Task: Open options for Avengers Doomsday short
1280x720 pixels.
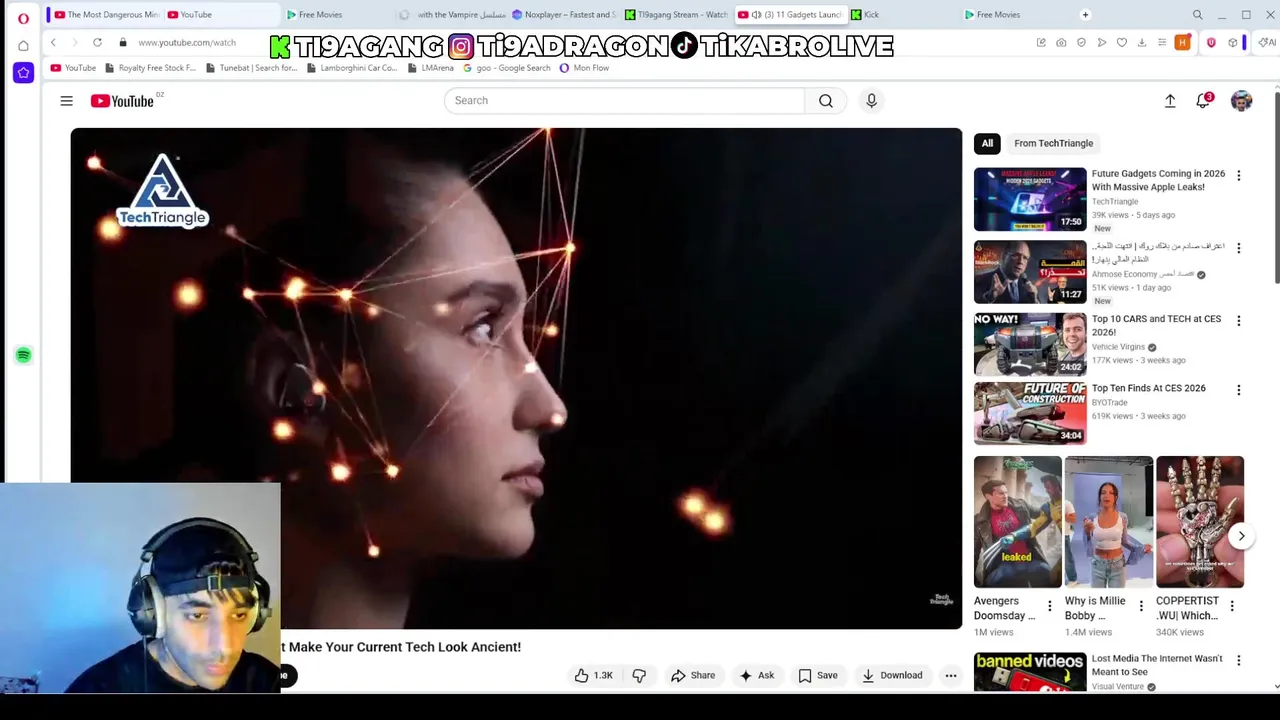Action: coord(1049,606)
